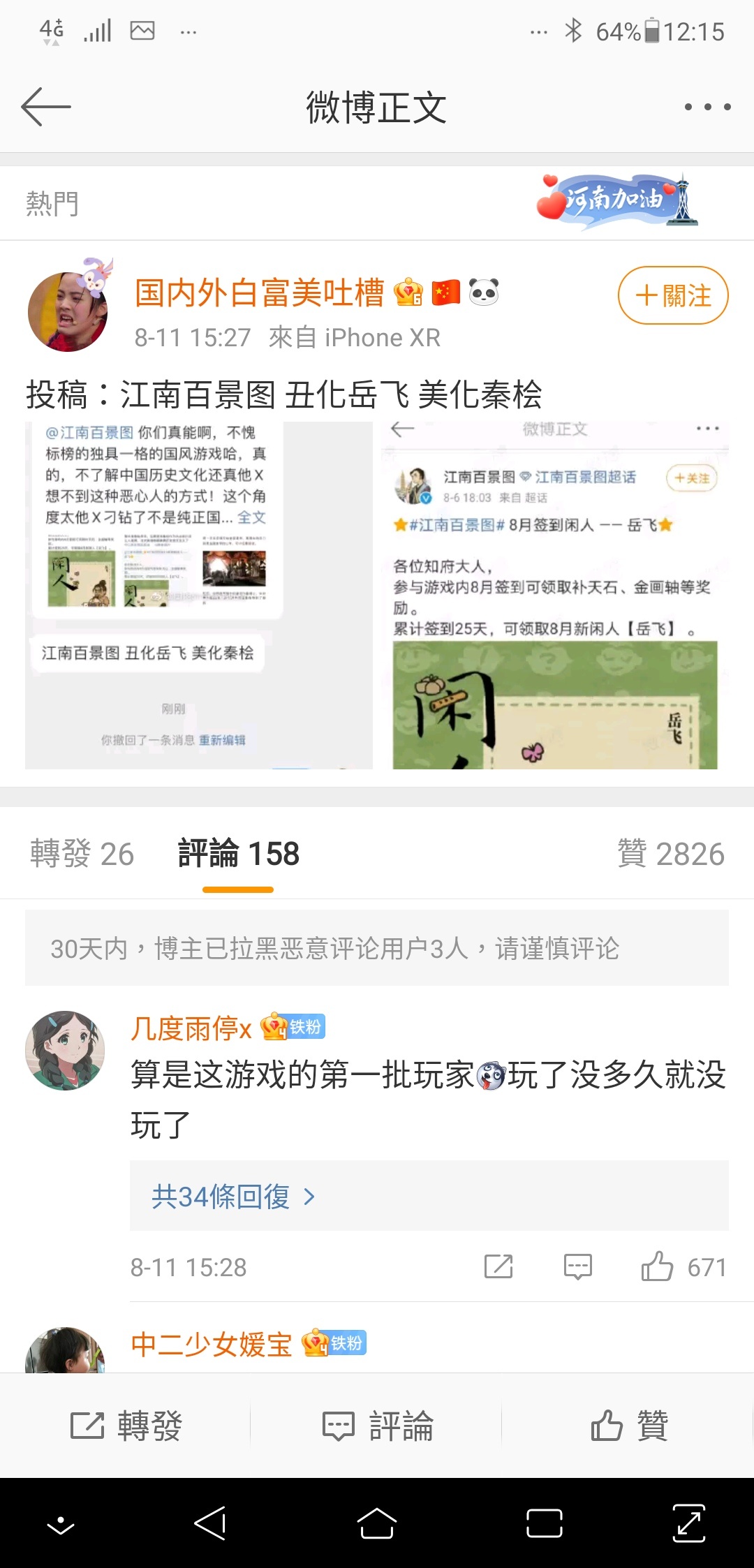Image resolution: width=754 pixels, height=1568 pixels.
Task: Tap the back arrow in header
Action: [46, 107]
